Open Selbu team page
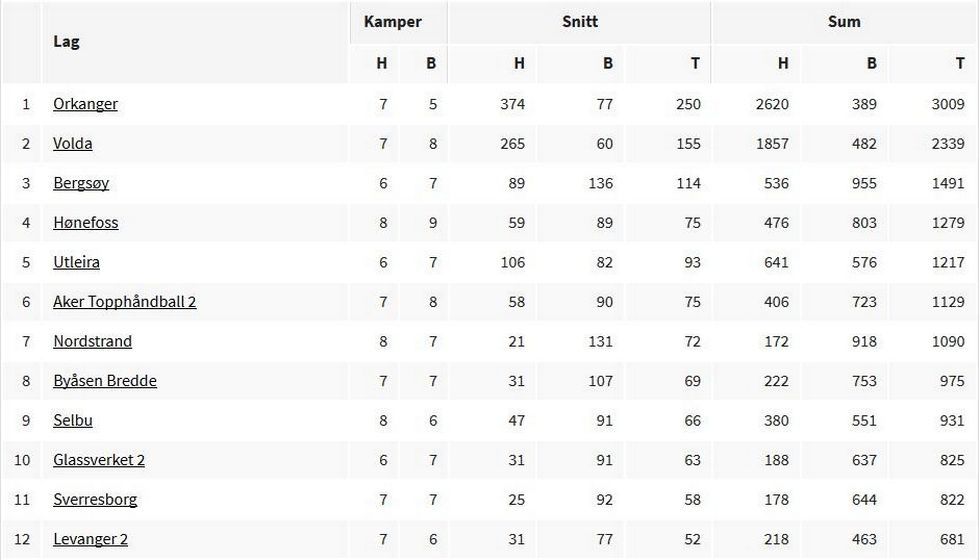980x560 pixels. tap(72, 420)
